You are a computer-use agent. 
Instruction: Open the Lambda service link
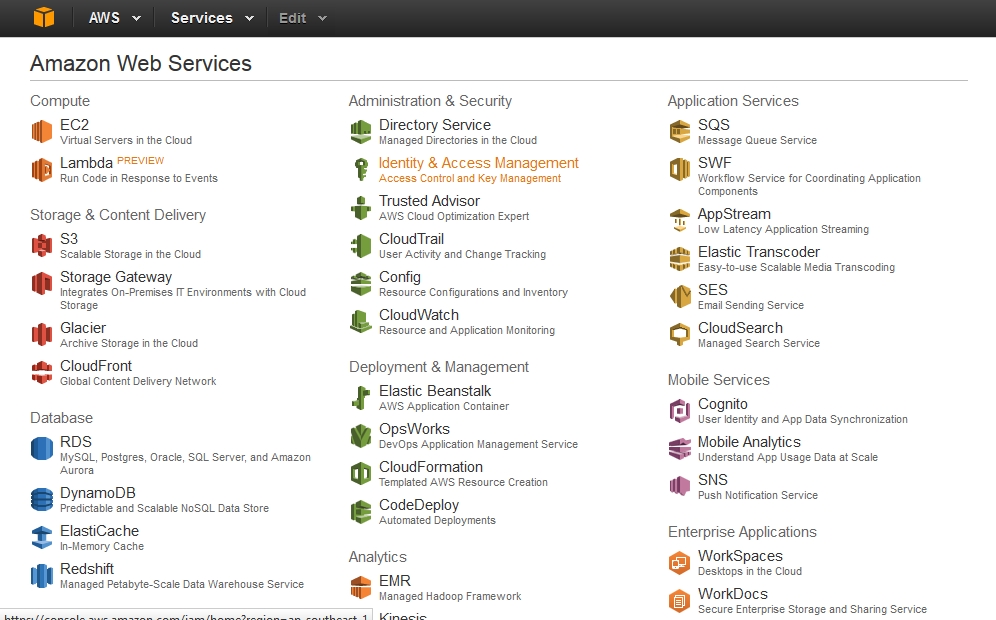click(x=86, y=163)
